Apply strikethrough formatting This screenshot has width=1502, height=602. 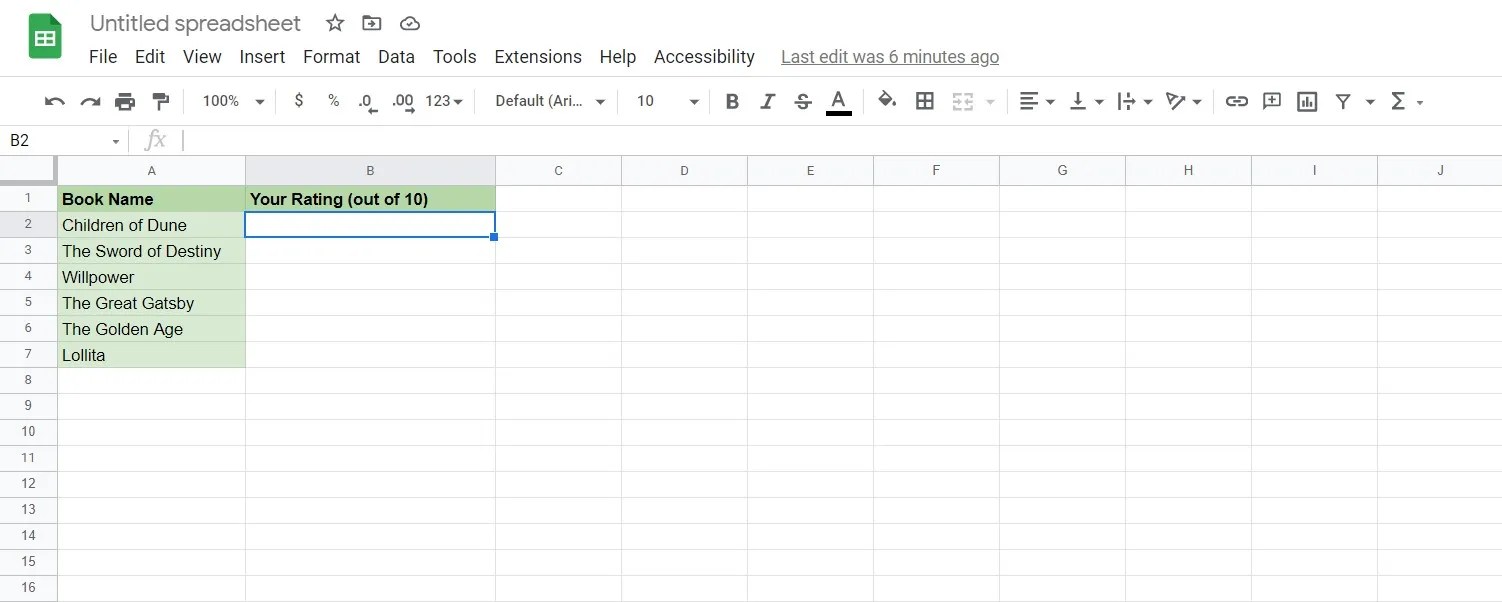coord(803,101)
